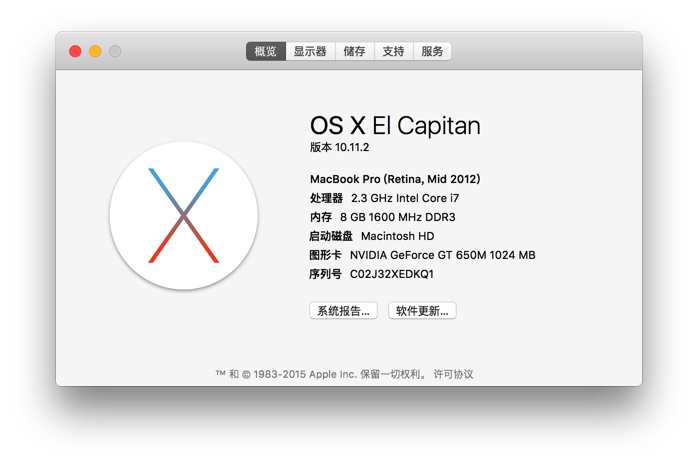698x466 pixels.
Task: Click the greyed-out zoom window button
Action: click(x=115, y=51)
